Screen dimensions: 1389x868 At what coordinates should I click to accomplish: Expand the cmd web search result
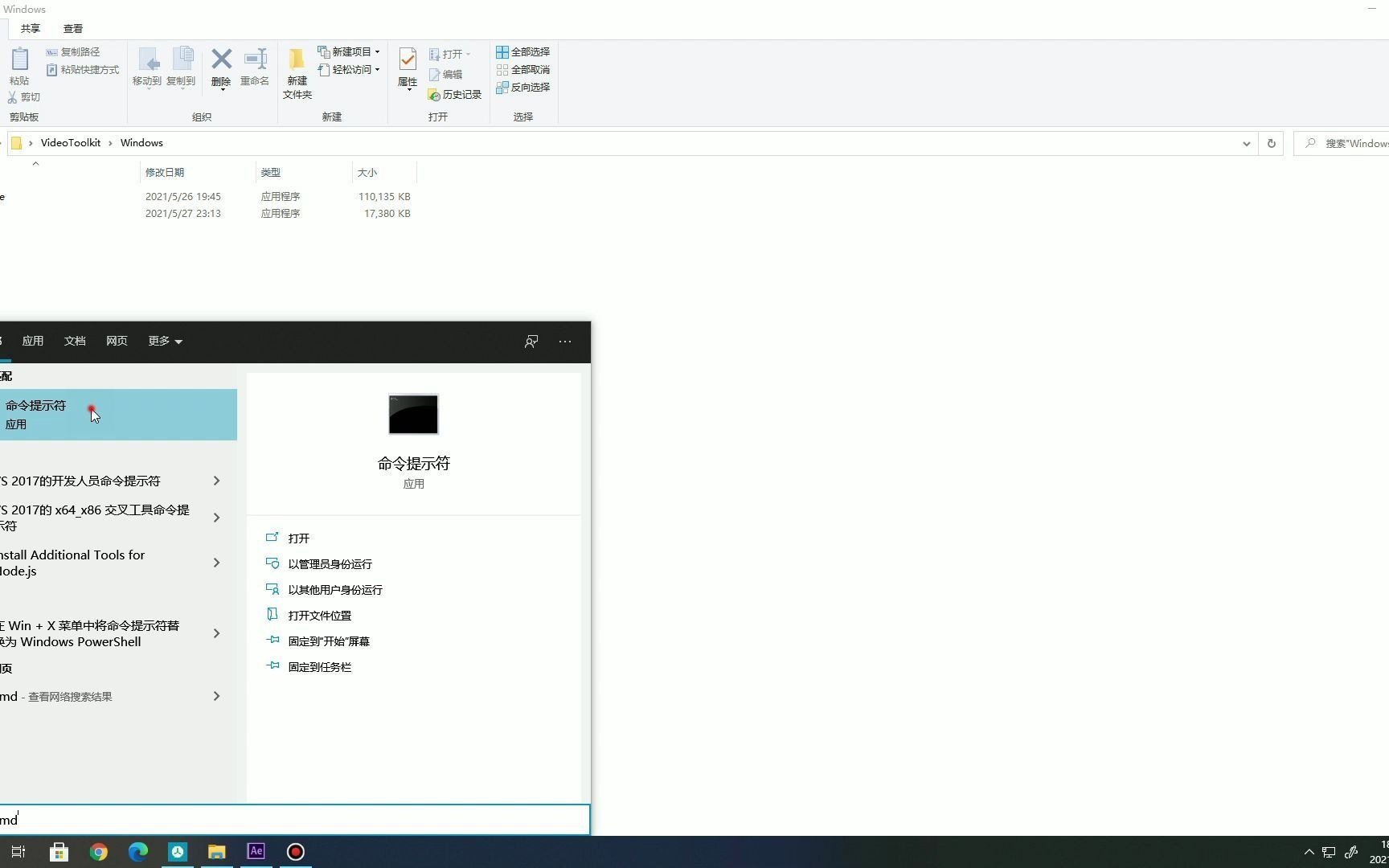216,696
